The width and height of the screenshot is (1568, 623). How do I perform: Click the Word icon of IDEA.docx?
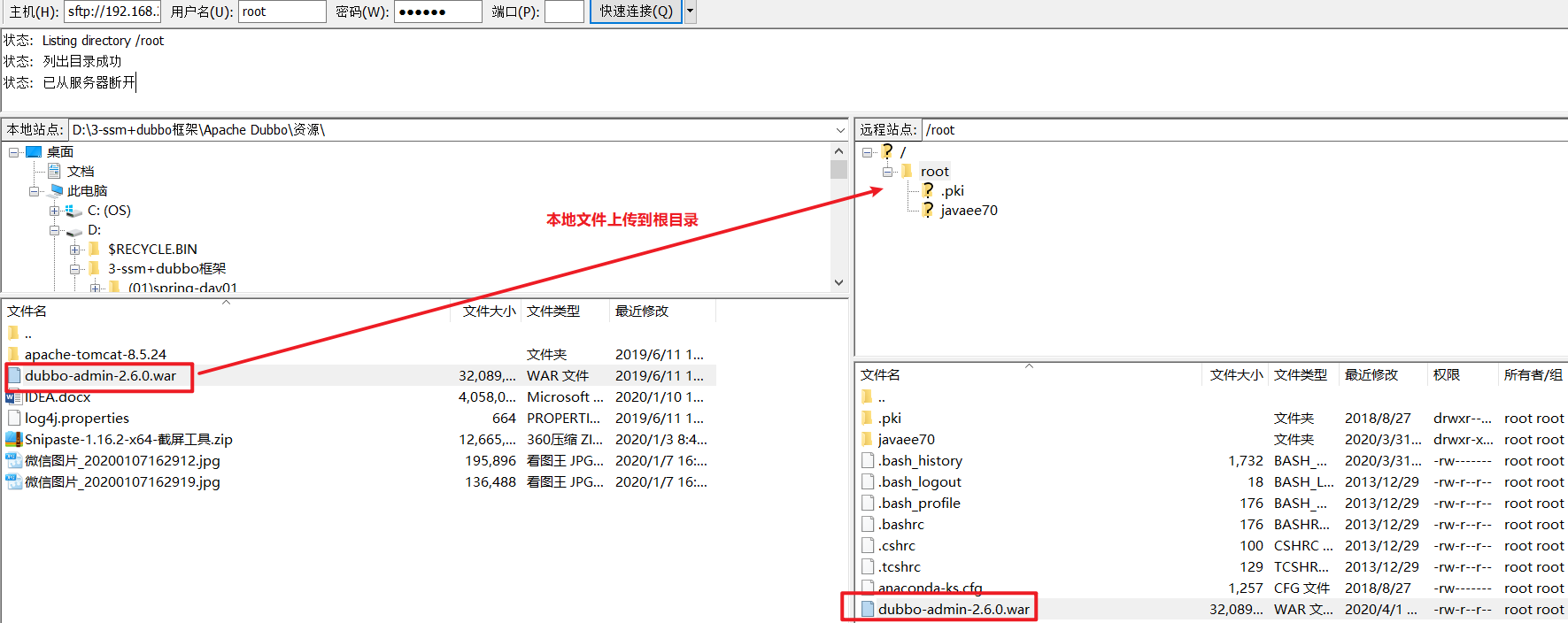click(13, 397)
